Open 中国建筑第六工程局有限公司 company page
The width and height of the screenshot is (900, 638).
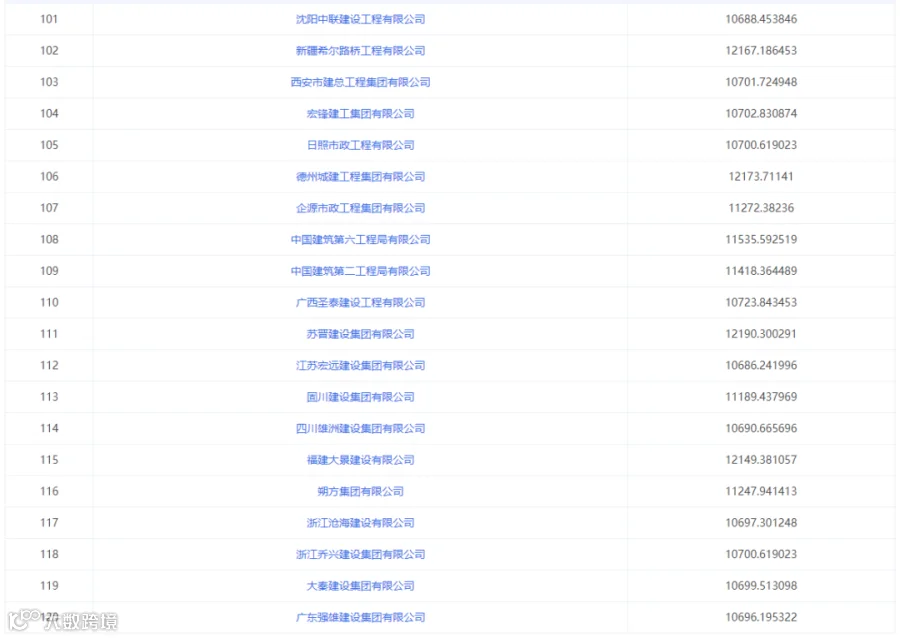360,240
